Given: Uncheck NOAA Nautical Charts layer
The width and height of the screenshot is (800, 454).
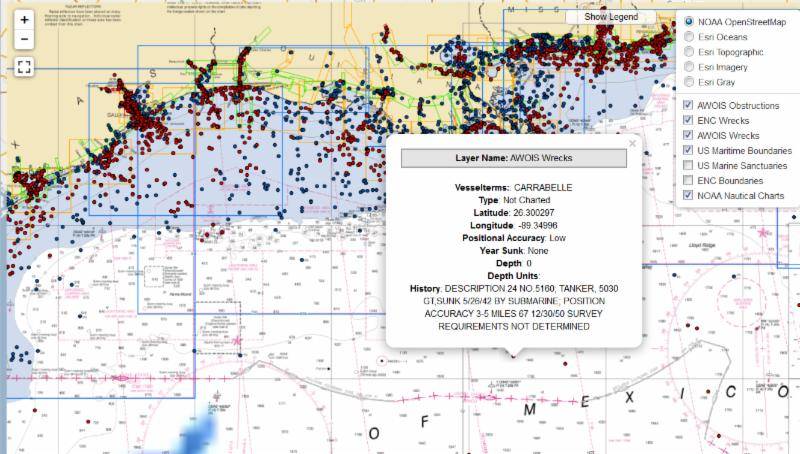Looking at the screenshot, I should click(688, 195).
